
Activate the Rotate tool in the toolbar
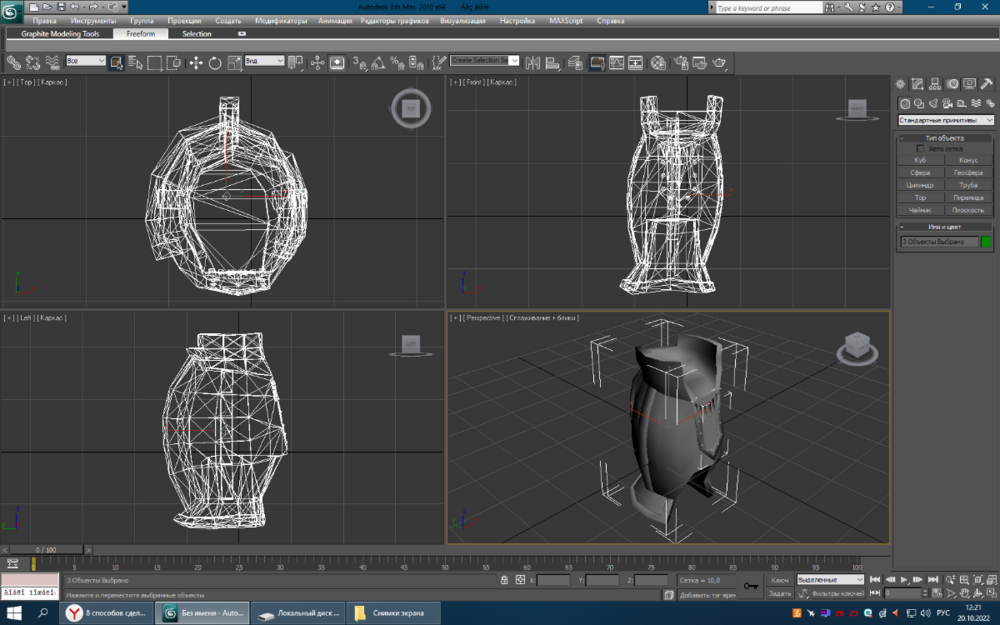pos(215,62)
